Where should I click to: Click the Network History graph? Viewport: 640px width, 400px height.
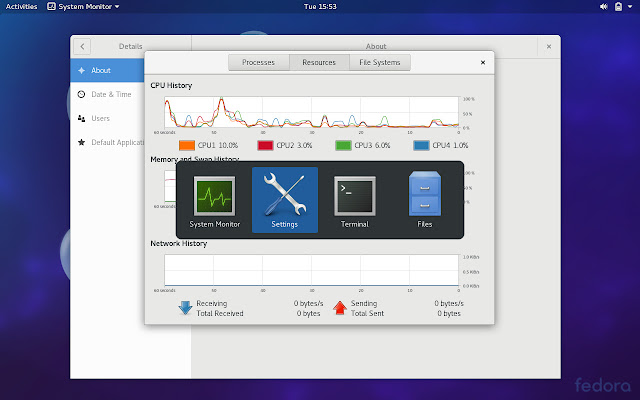tap(312, 270)
